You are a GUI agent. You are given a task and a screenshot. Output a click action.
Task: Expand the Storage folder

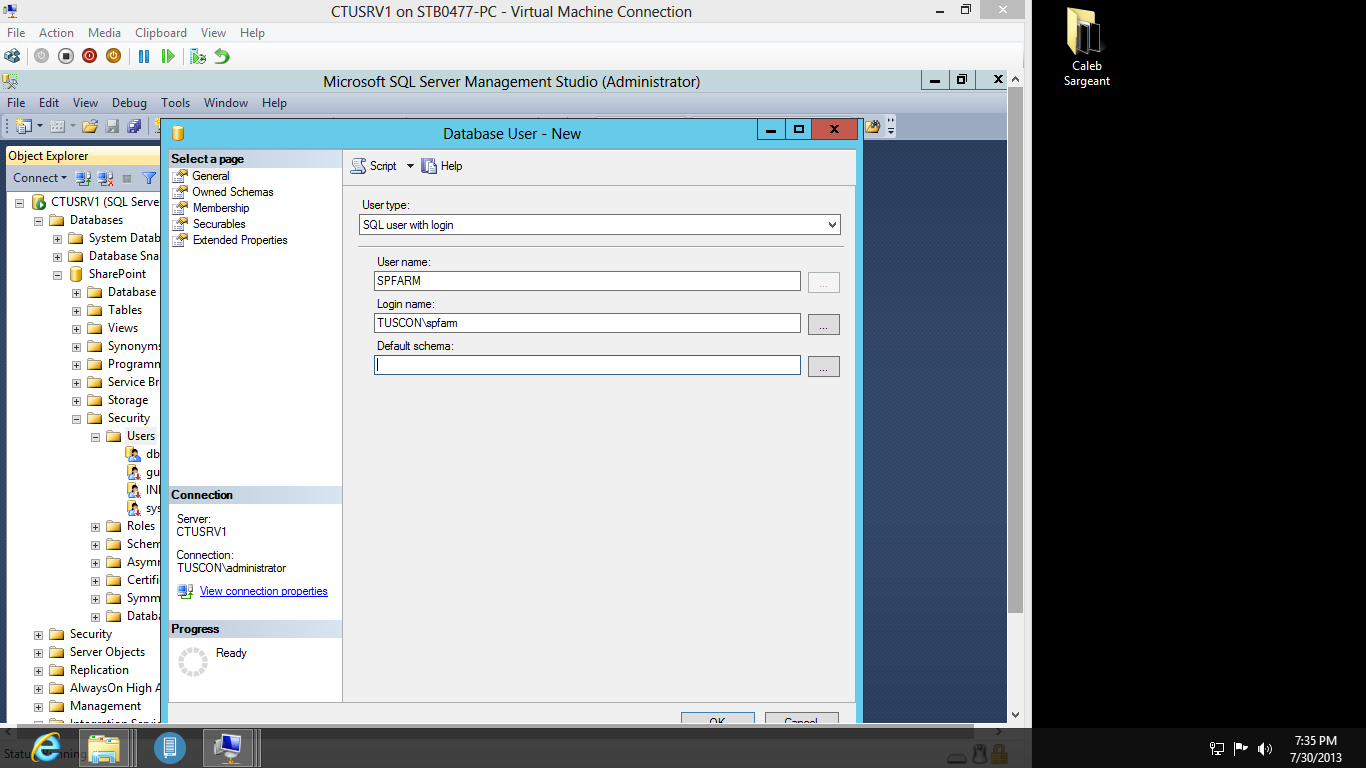coord(76,400)
